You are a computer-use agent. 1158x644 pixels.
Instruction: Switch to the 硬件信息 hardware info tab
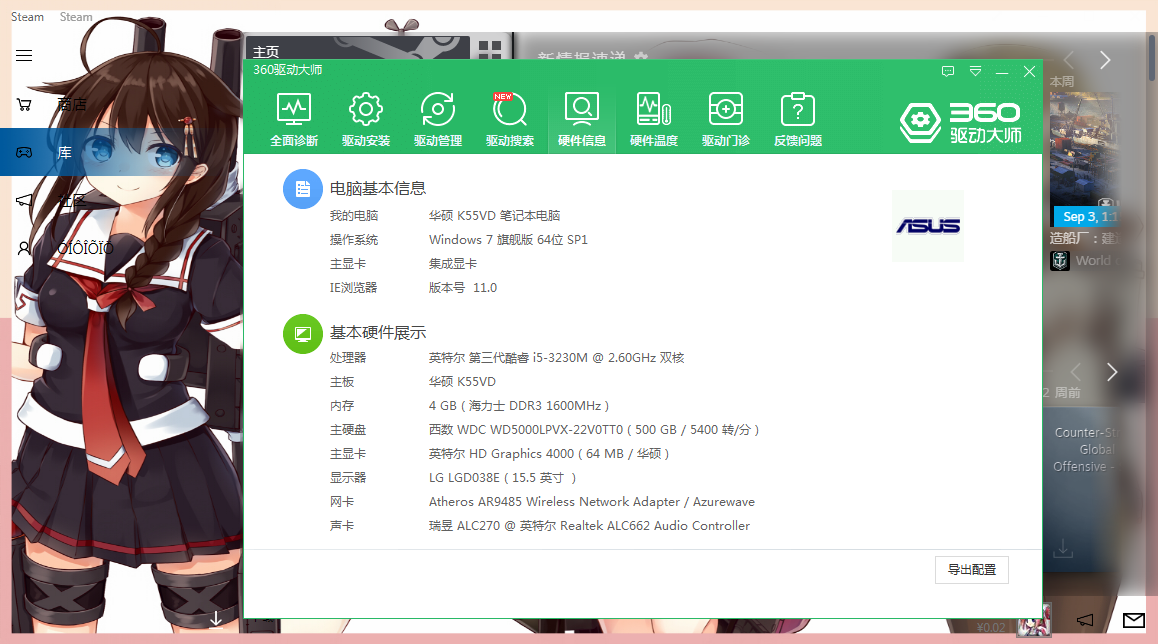pyautogui.click(x=582, y=119)
